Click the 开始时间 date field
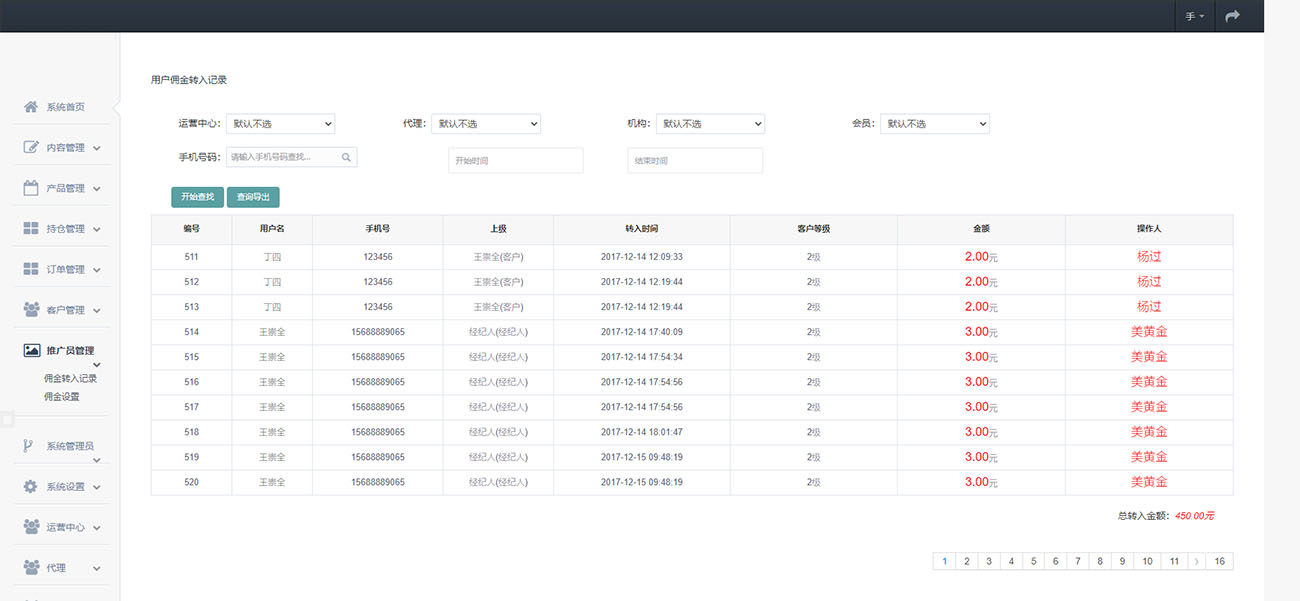1300x601 pixels. click(x=515, y=160)
